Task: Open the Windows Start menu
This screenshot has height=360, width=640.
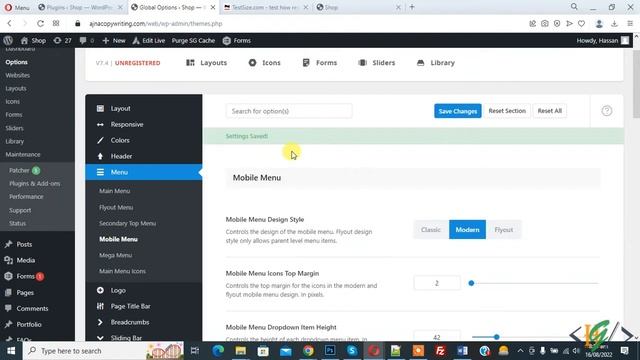Action: (x=11, y=351)
